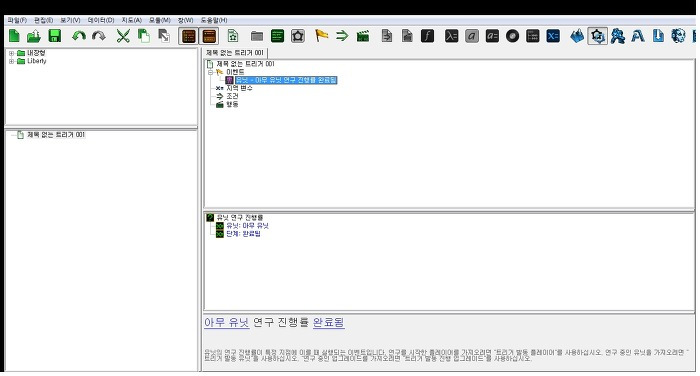The width and height of the screenshot is (700, 376).
Task: Click the pentagon element icon in toolbar
Action: pyautogui.click(x=298, y=36)
